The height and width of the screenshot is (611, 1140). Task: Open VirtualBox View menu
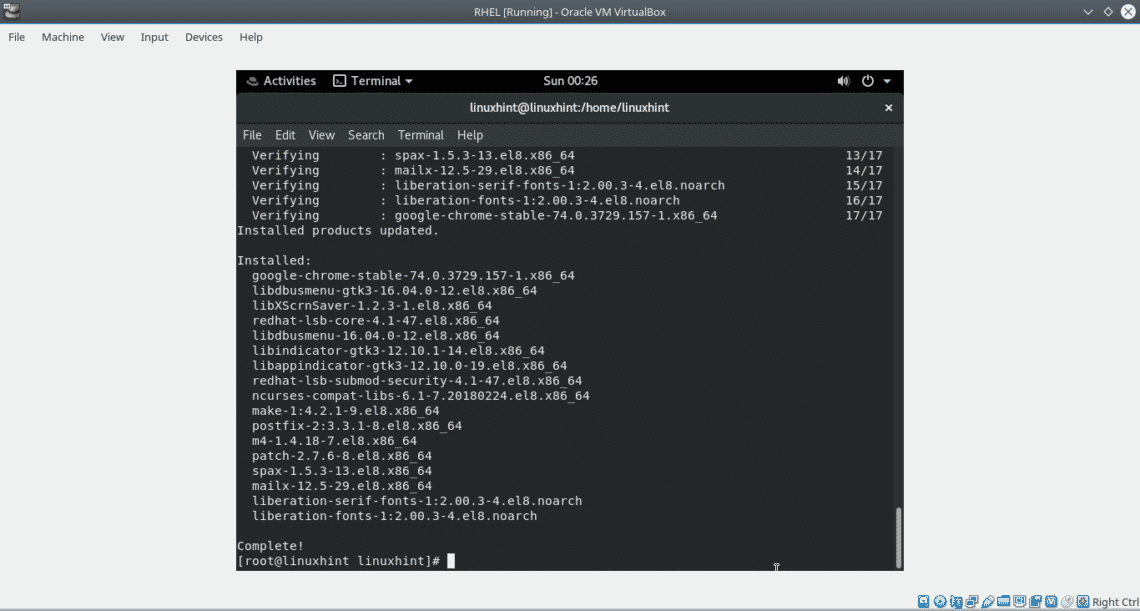(x=113, y=37)
